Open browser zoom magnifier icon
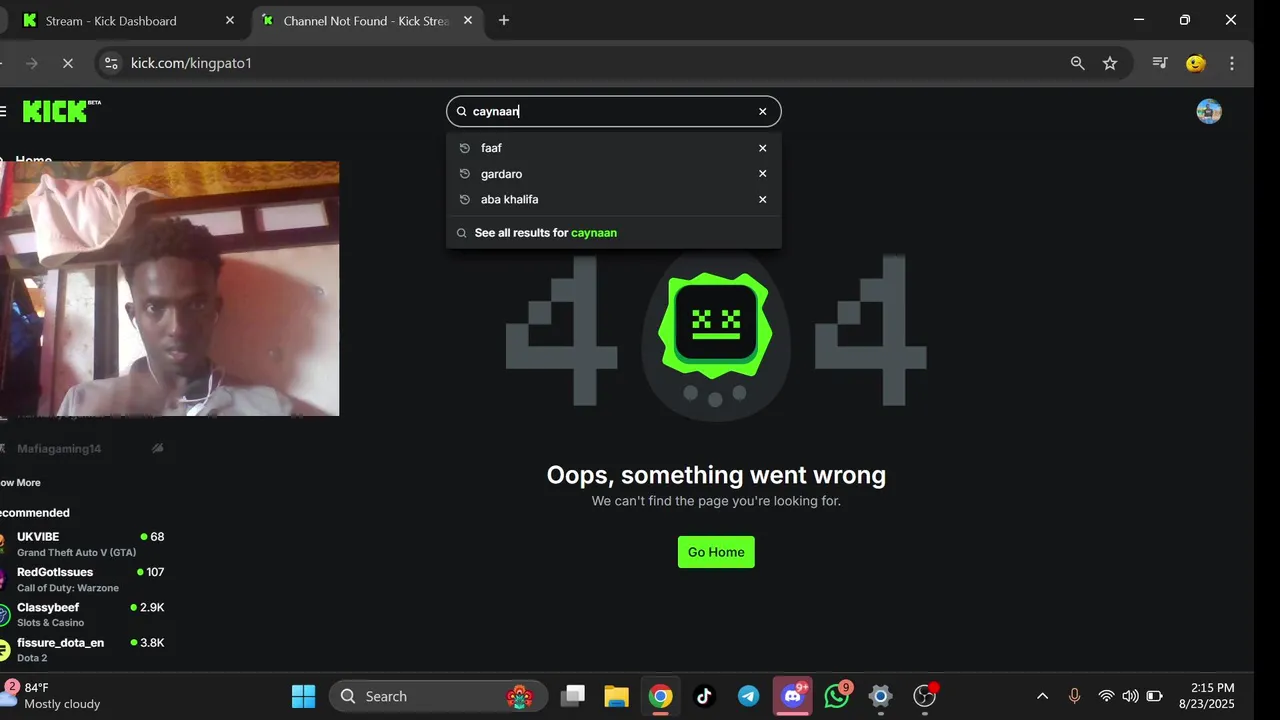Screen dimensions: 1280x720 coord(1077,63)
